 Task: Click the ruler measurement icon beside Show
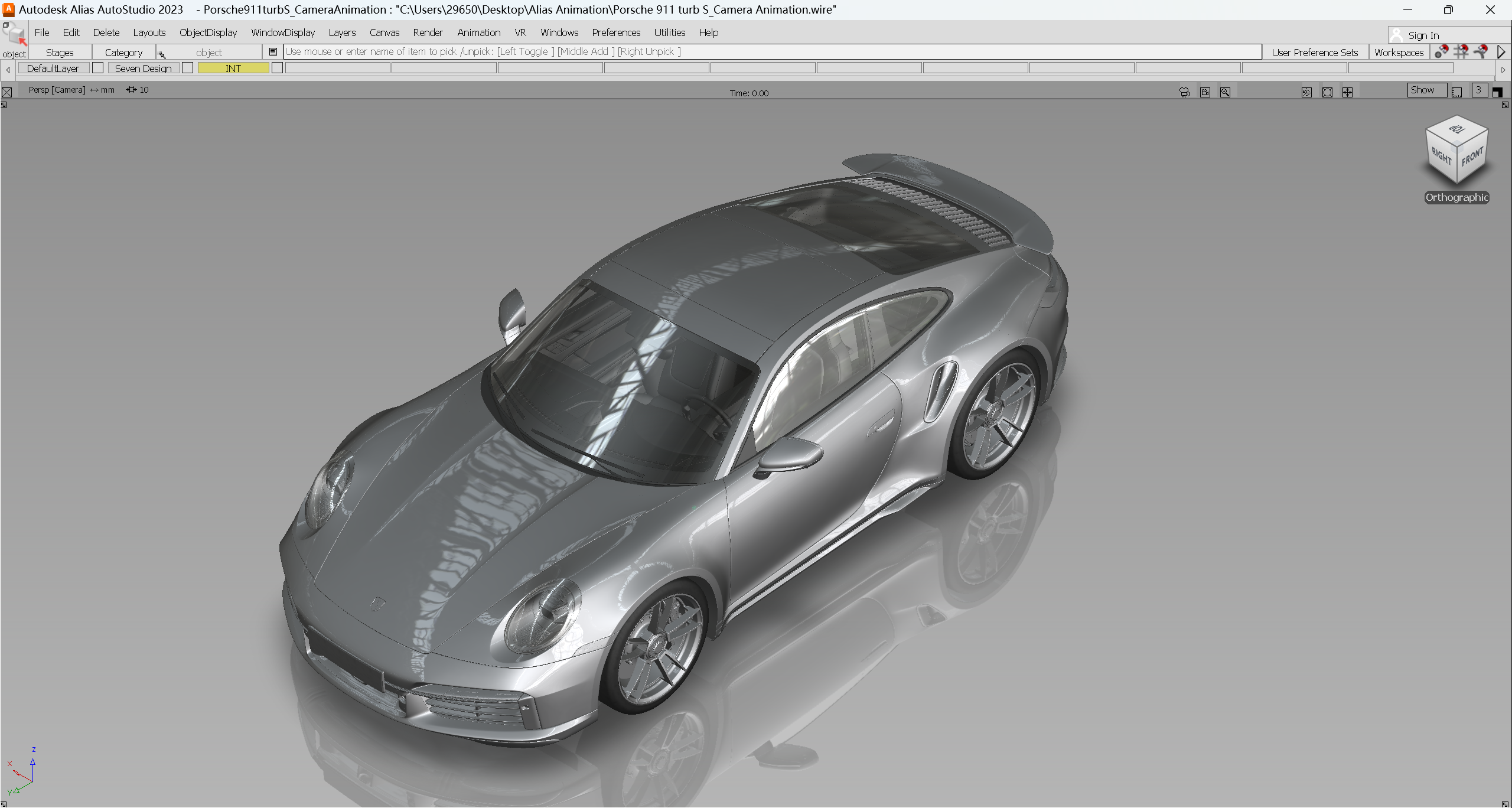point(1457,92)
